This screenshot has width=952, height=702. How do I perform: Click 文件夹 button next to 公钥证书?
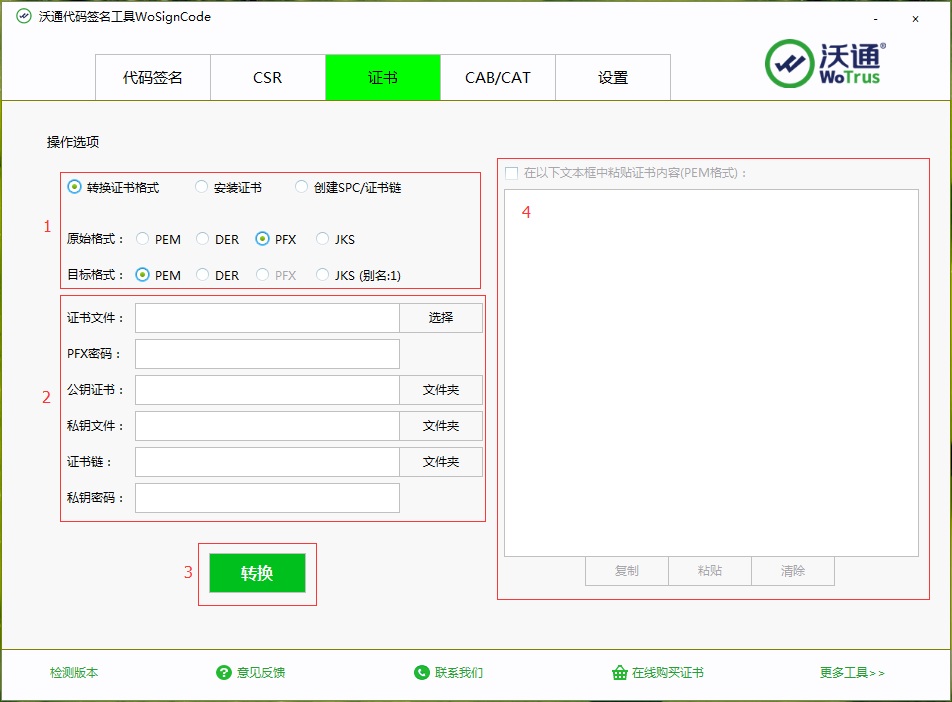440,390
